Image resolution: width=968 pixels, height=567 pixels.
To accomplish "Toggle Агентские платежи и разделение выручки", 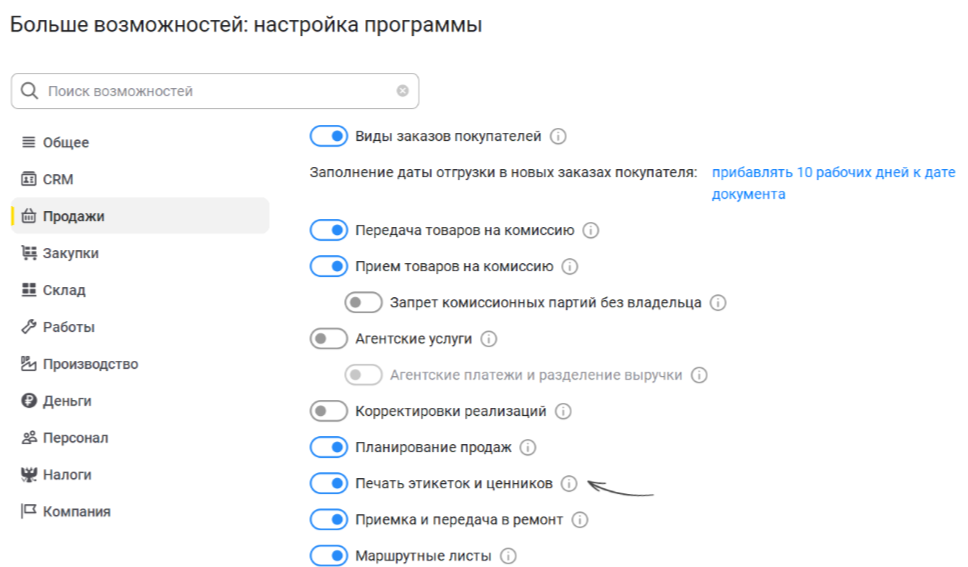I will coord(364,375).
